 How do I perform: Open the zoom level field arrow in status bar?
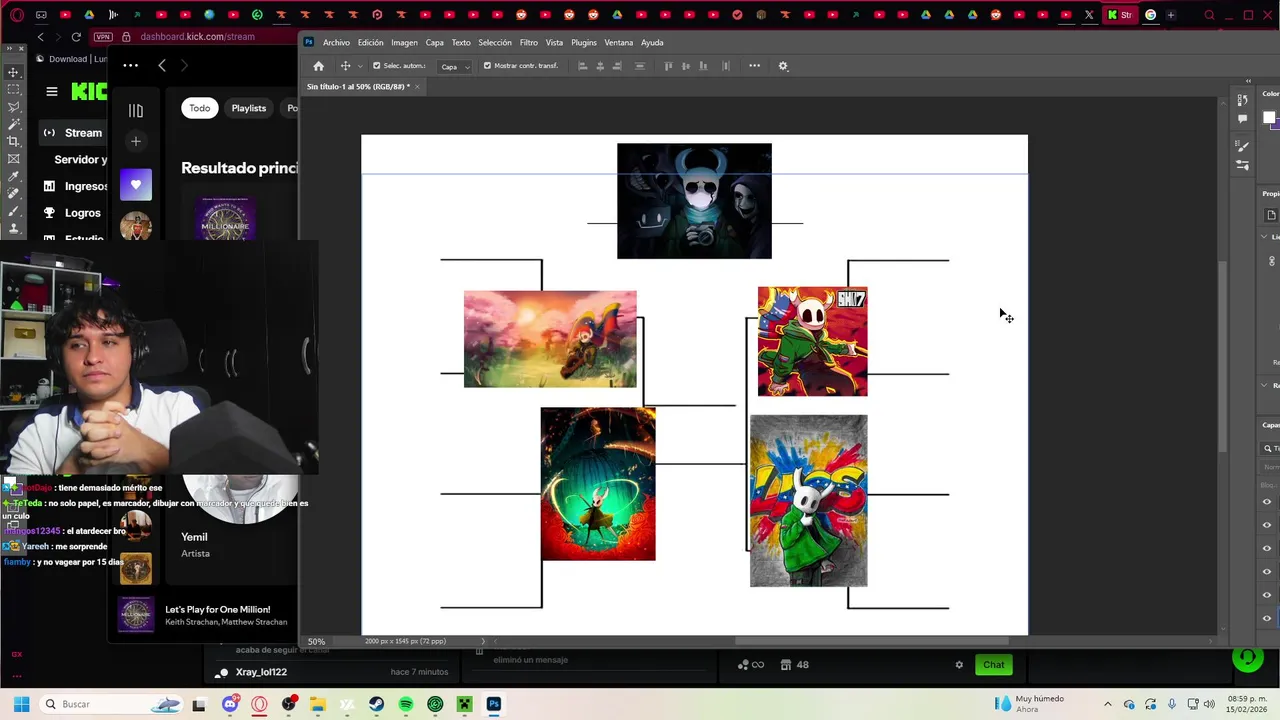pos(483,641)
